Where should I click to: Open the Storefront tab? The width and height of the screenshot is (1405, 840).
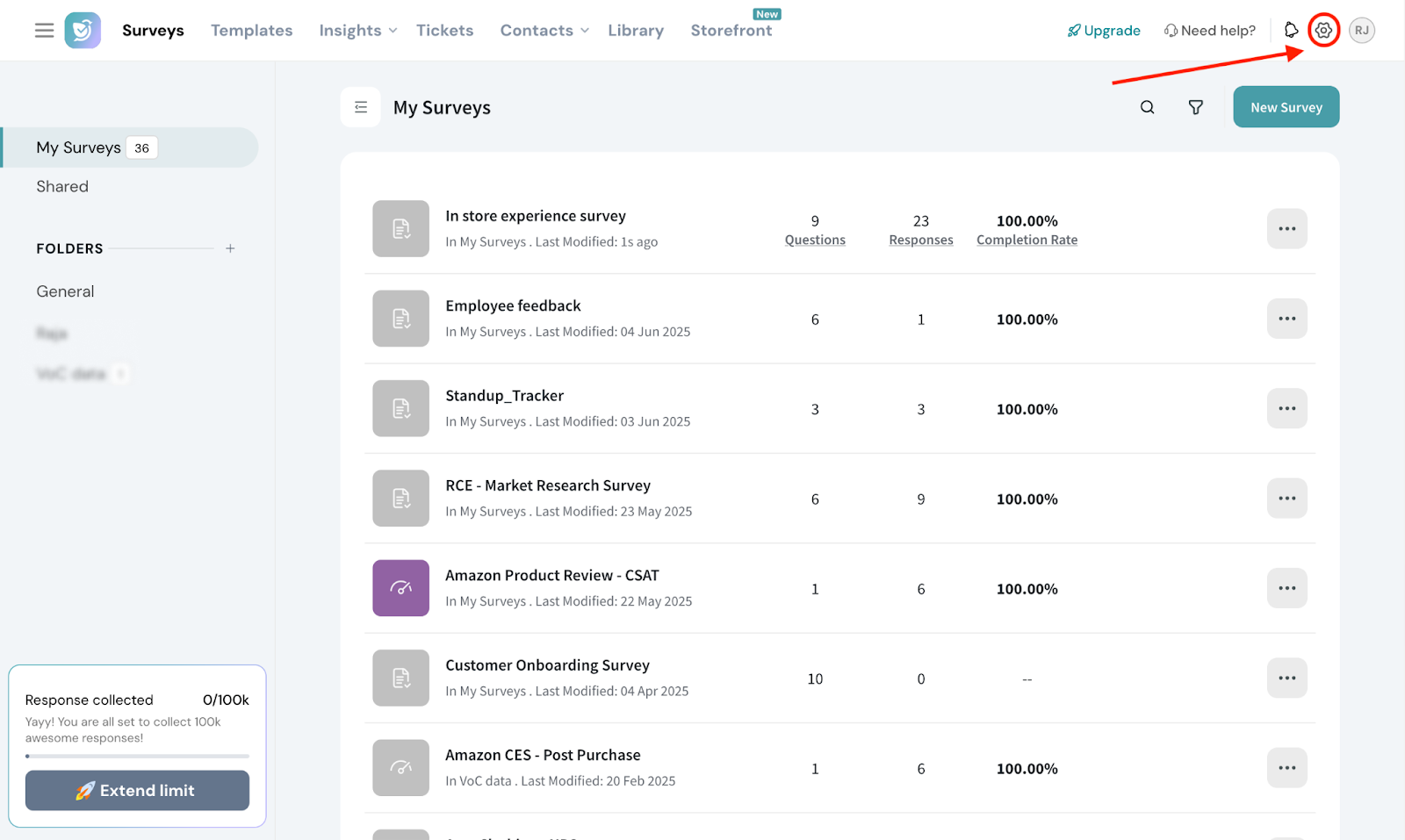[731, 31]
